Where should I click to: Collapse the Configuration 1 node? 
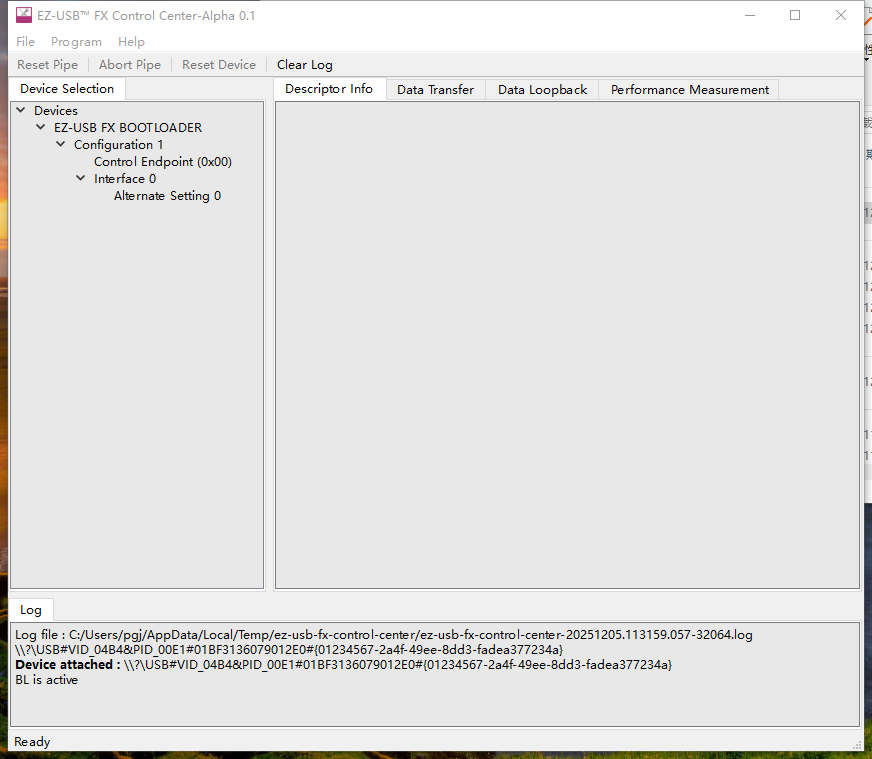point(61,145)
